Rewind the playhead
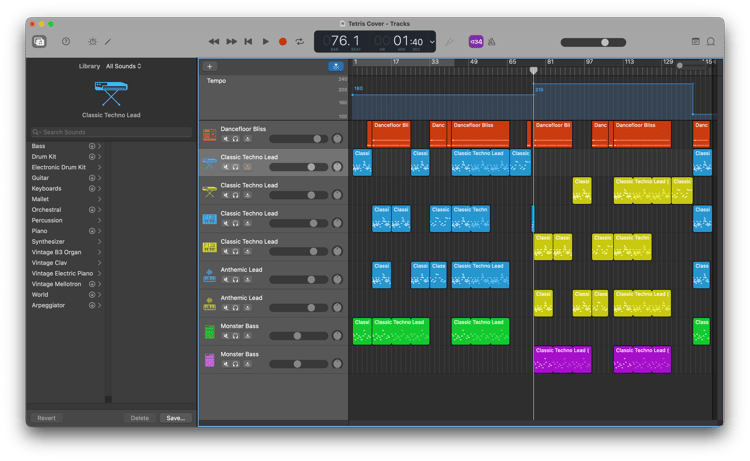 click(214, 42)
